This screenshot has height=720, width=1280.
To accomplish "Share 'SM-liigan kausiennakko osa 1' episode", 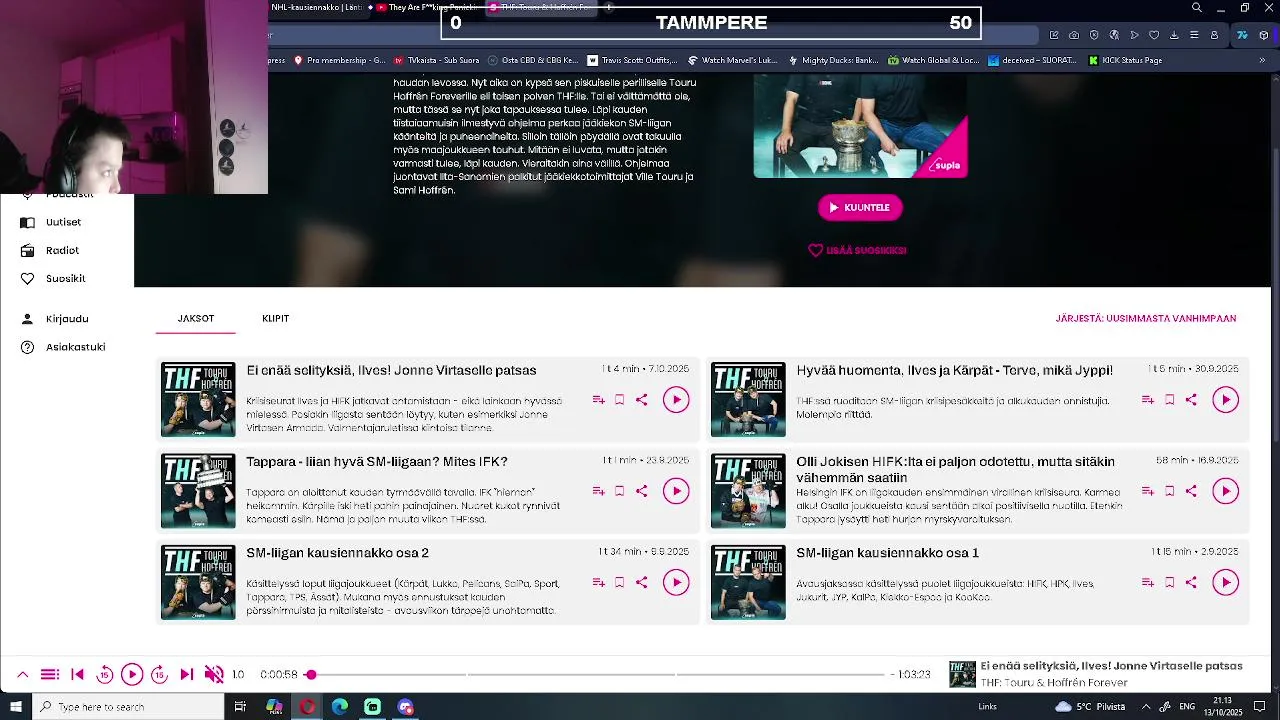I will tap(1191, 583).
